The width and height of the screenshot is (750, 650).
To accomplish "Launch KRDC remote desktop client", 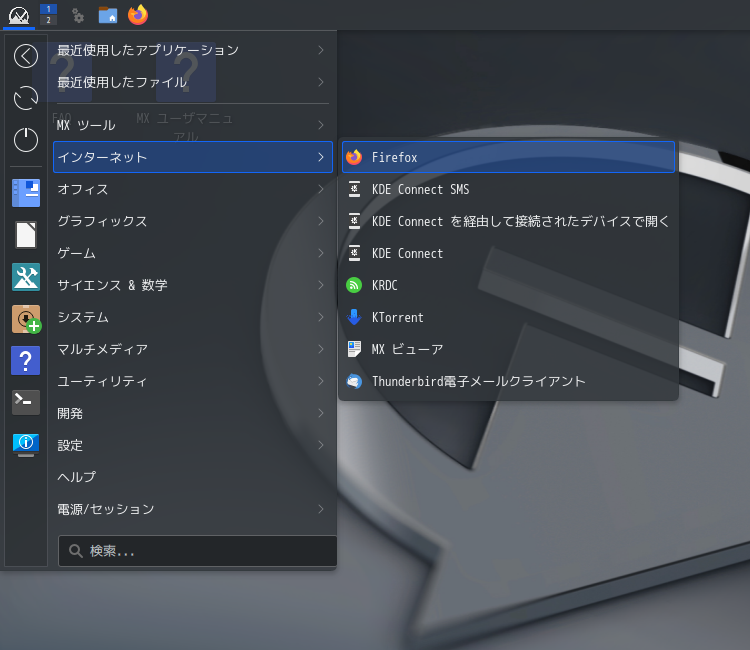I will (508, 285).
